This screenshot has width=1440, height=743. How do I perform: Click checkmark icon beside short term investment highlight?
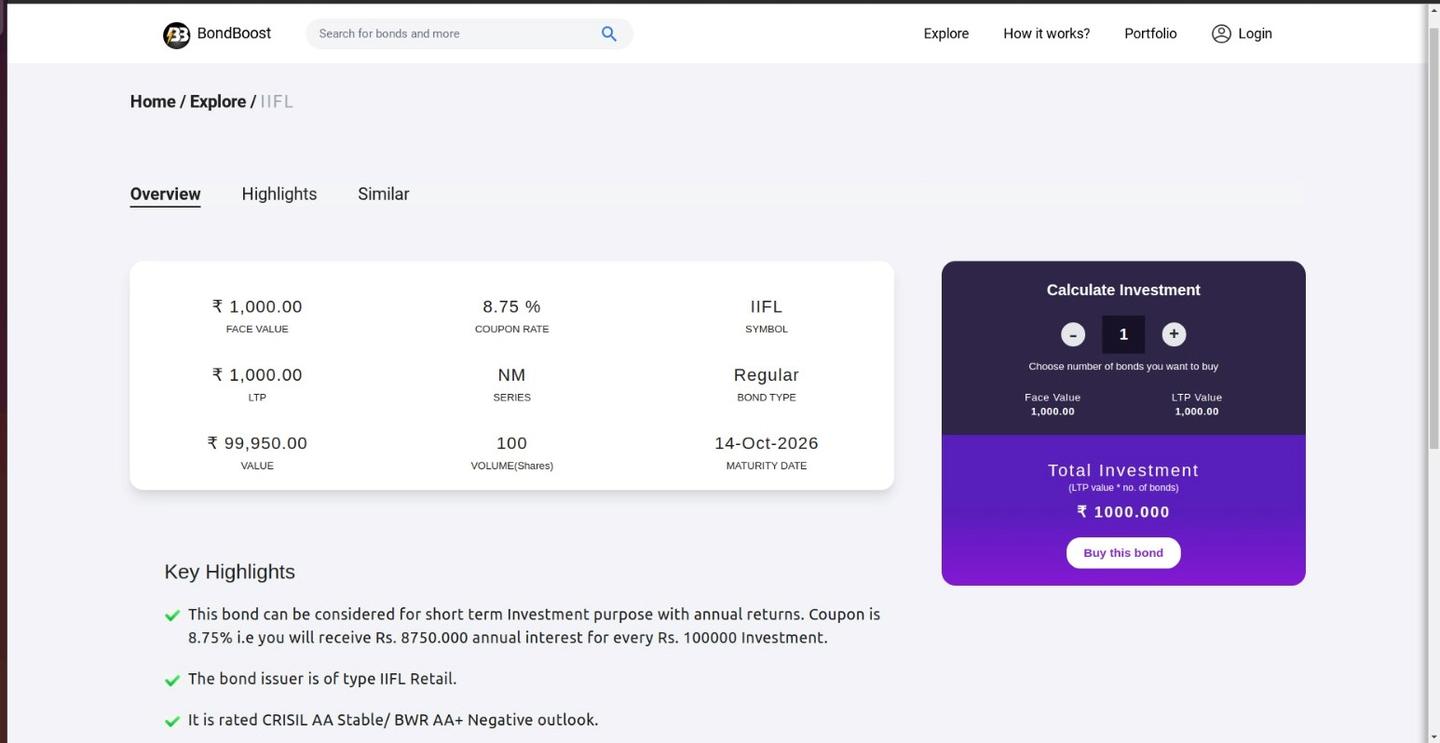(x=172, y=616)
